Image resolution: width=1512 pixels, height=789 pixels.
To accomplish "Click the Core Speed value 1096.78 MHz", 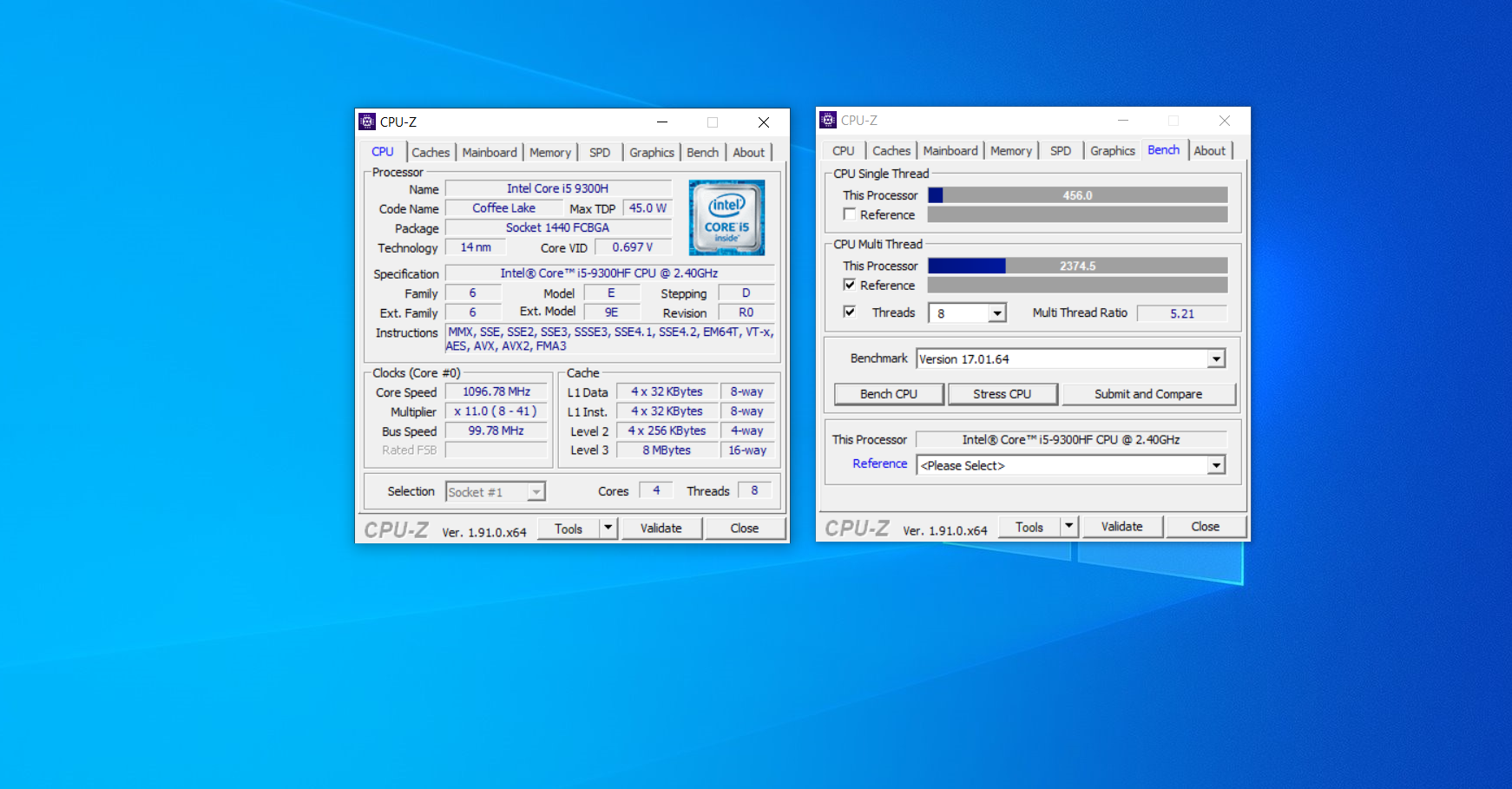I will [496, 391].
